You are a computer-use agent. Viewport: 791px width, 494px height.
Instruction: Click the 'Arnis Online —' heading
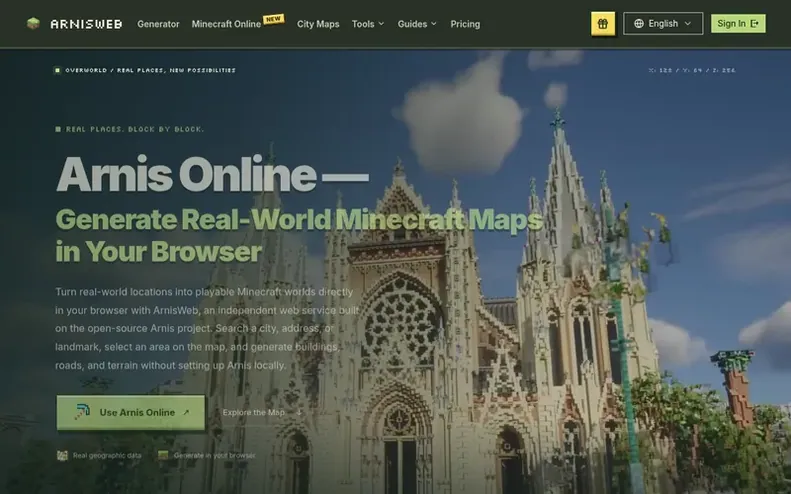212,174
